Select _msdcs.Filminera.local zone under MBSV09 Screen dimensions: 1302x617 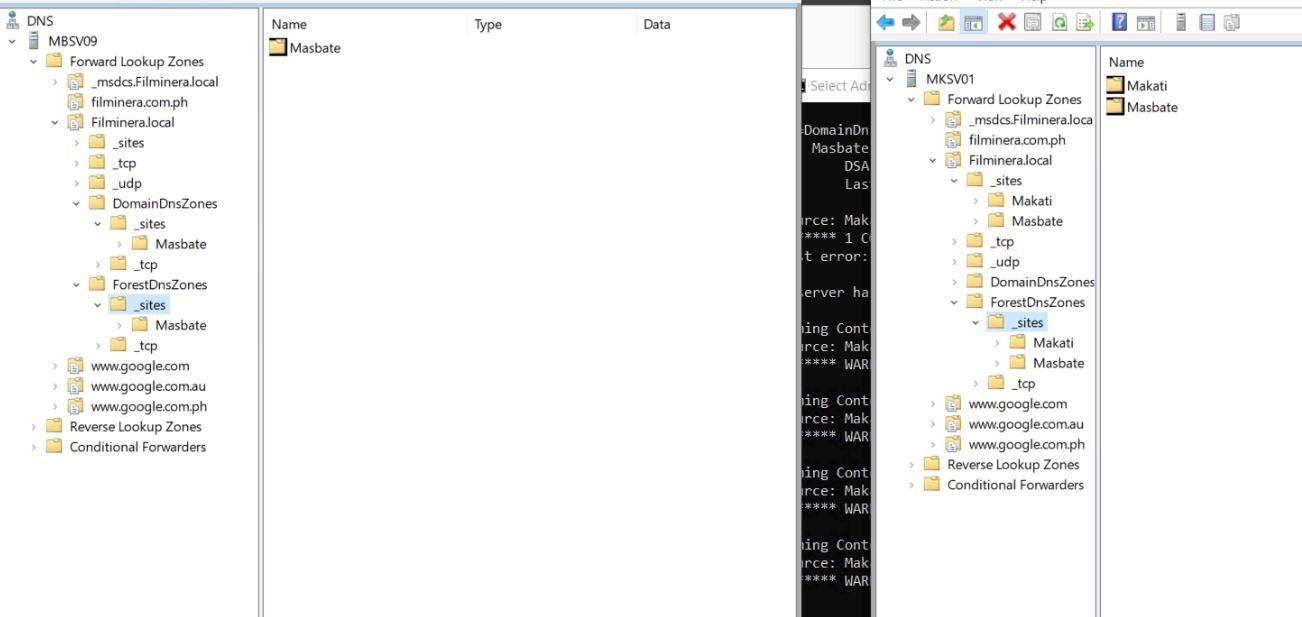click(x=154, y=82)
